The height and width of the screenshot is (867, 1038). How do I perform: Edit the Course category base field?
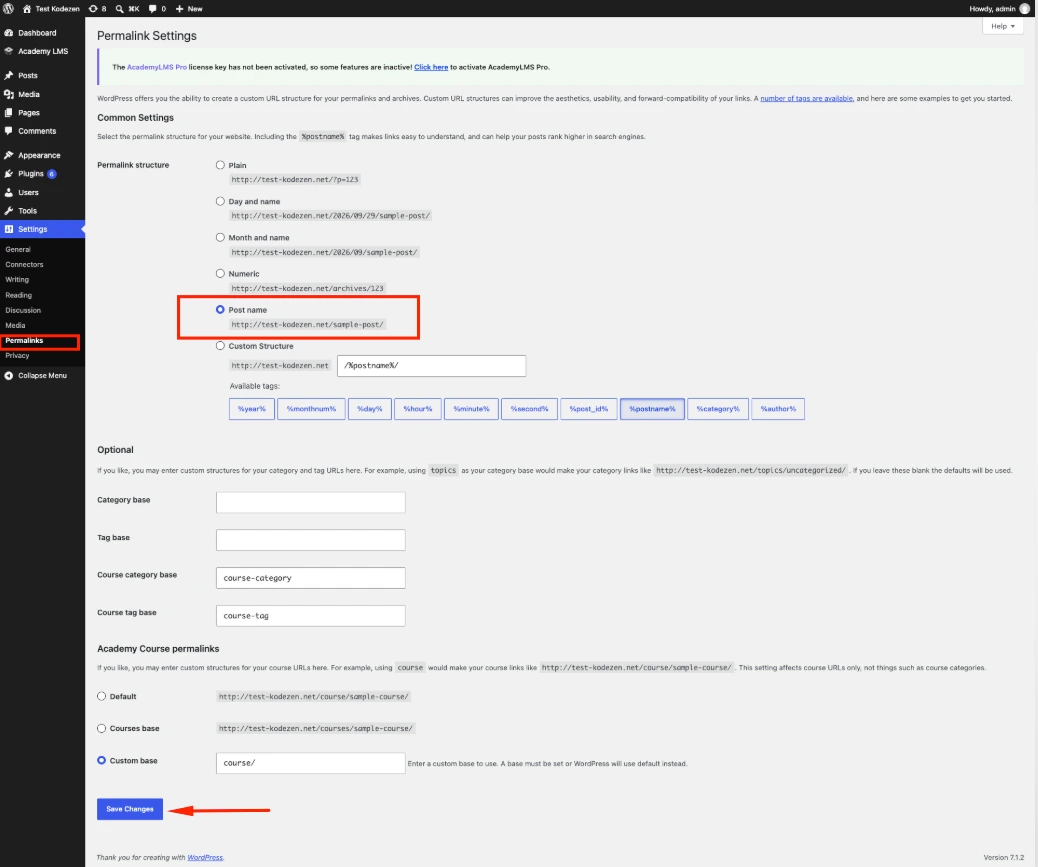310,578
